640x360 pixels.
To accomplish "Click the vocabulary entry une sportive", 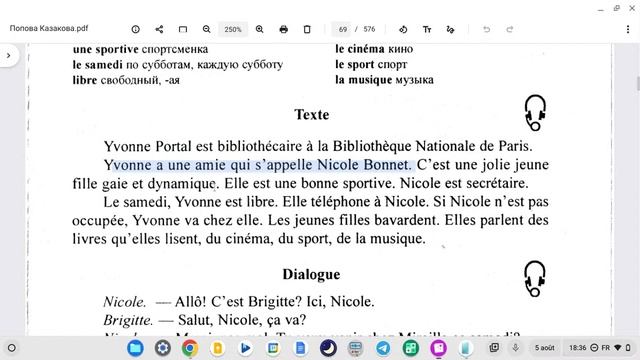I will point(140,49).
